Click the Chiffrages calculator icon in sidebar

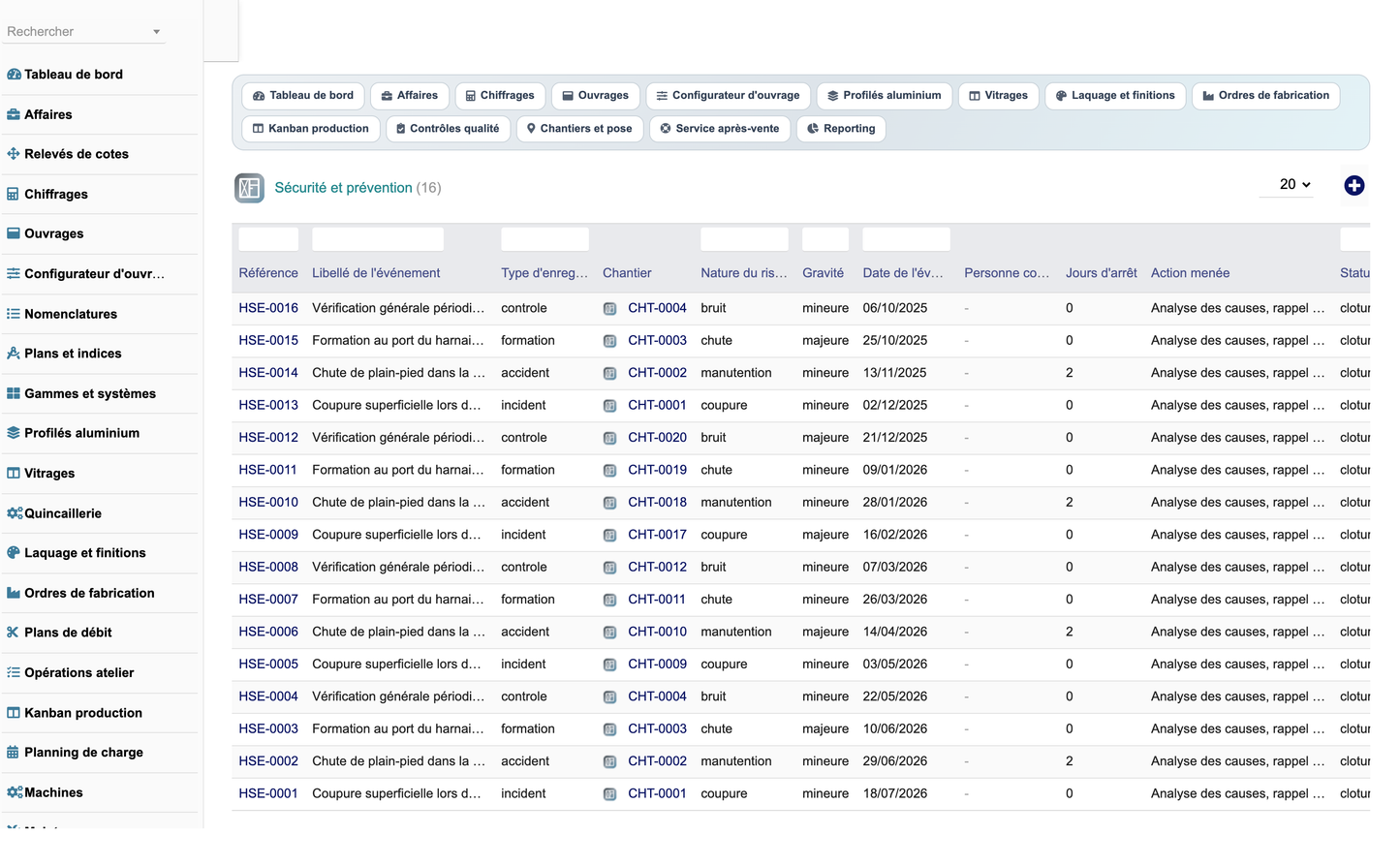coord(14,194)
